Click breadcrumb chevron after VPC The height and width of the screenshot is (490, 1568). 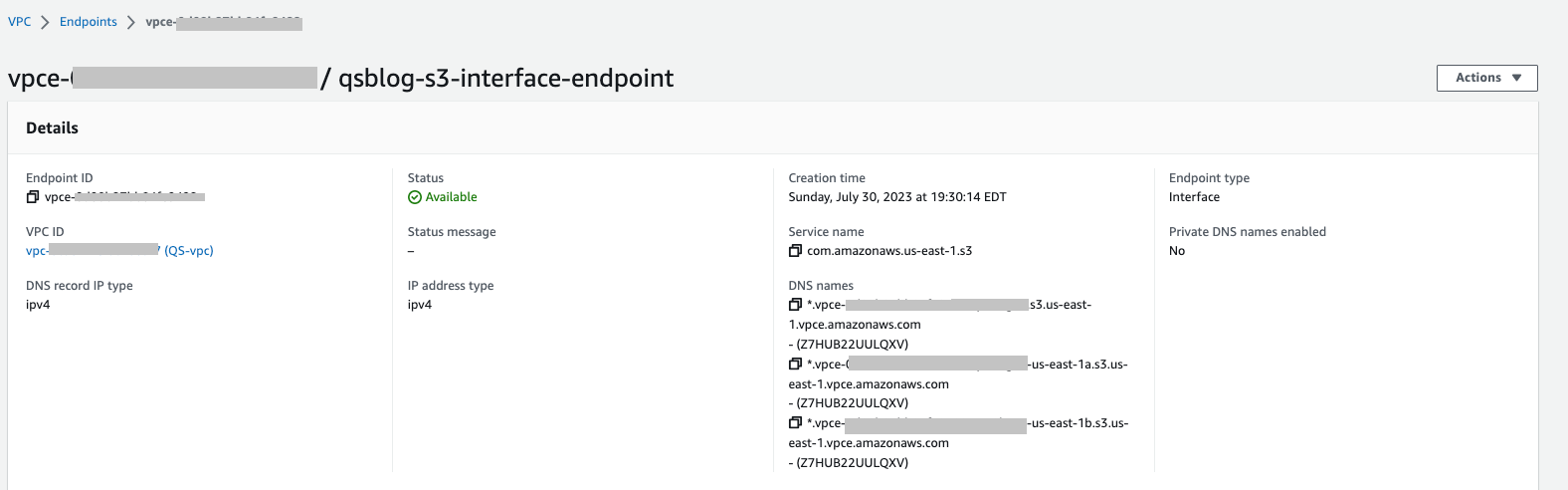click(45, 22)
